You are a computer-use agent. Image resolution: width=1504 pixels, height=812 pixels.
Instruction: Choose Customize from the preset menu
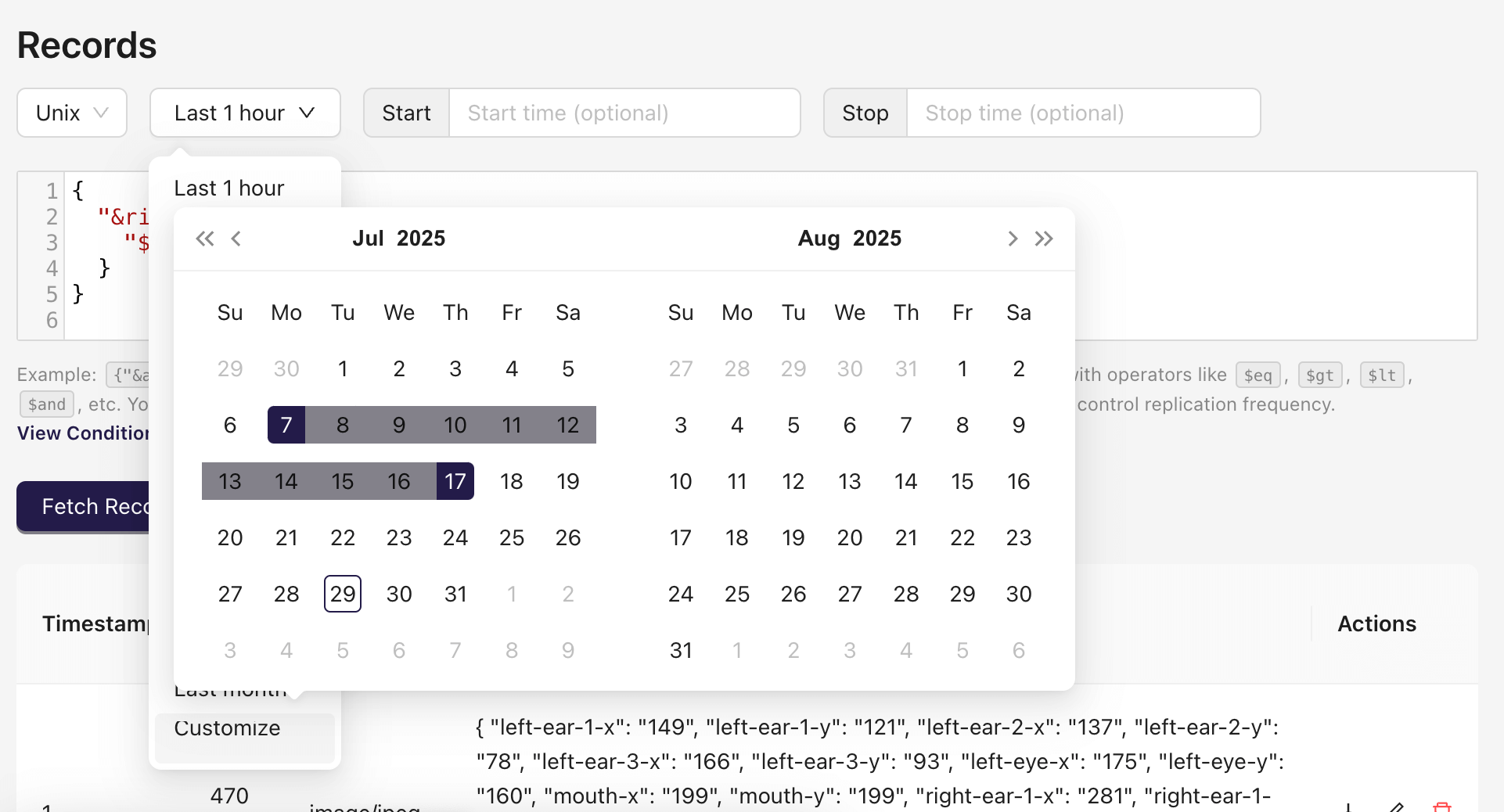(x=227, y=728)
